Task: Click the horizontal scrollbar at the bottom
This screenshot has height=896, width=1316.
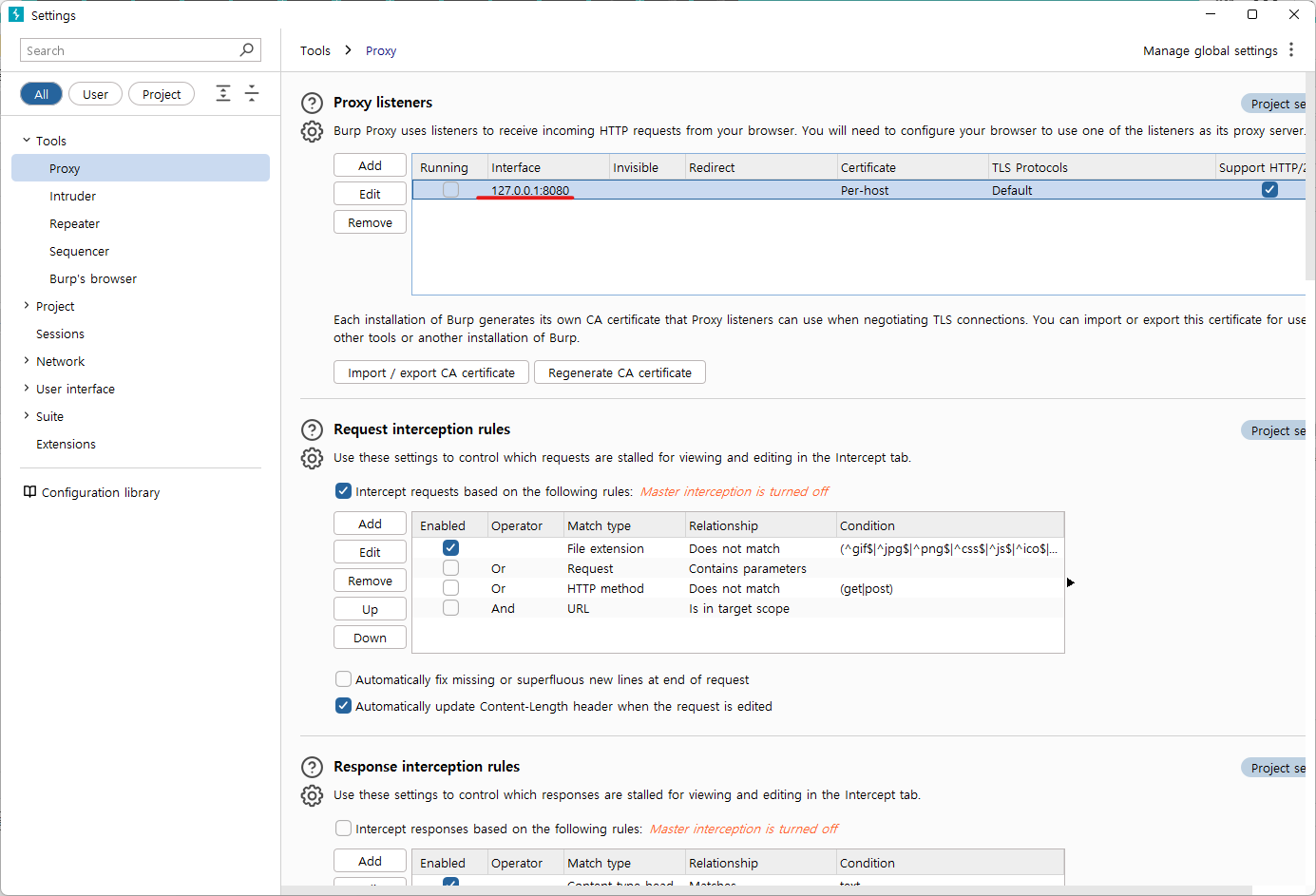Action: [766, 890]
